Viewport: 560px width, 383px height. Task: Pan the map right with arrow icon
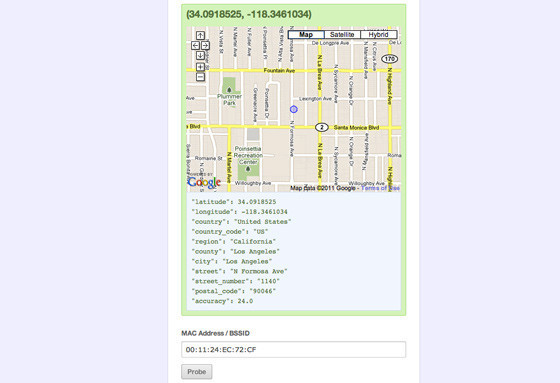click(x=205, y=45)
